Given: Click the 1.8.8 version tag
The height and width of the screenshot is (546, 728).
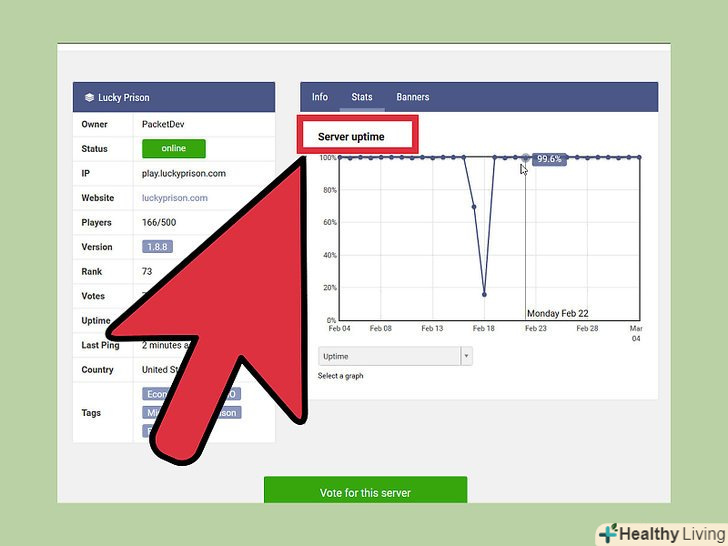Looking at the screenshot, I should [x=157, y=247].
